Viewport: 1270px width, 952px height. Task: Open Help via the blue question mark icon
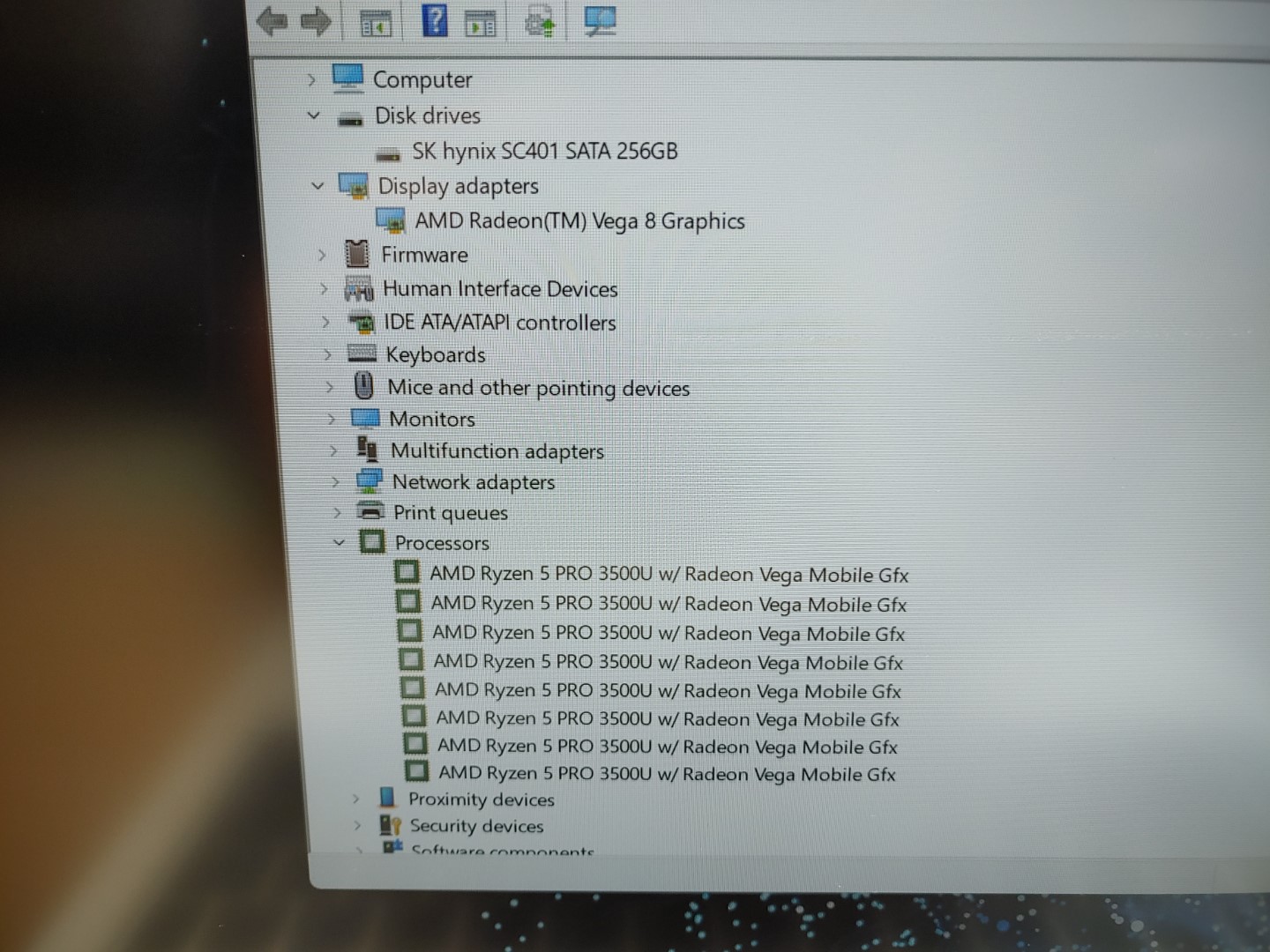point(434,19)
